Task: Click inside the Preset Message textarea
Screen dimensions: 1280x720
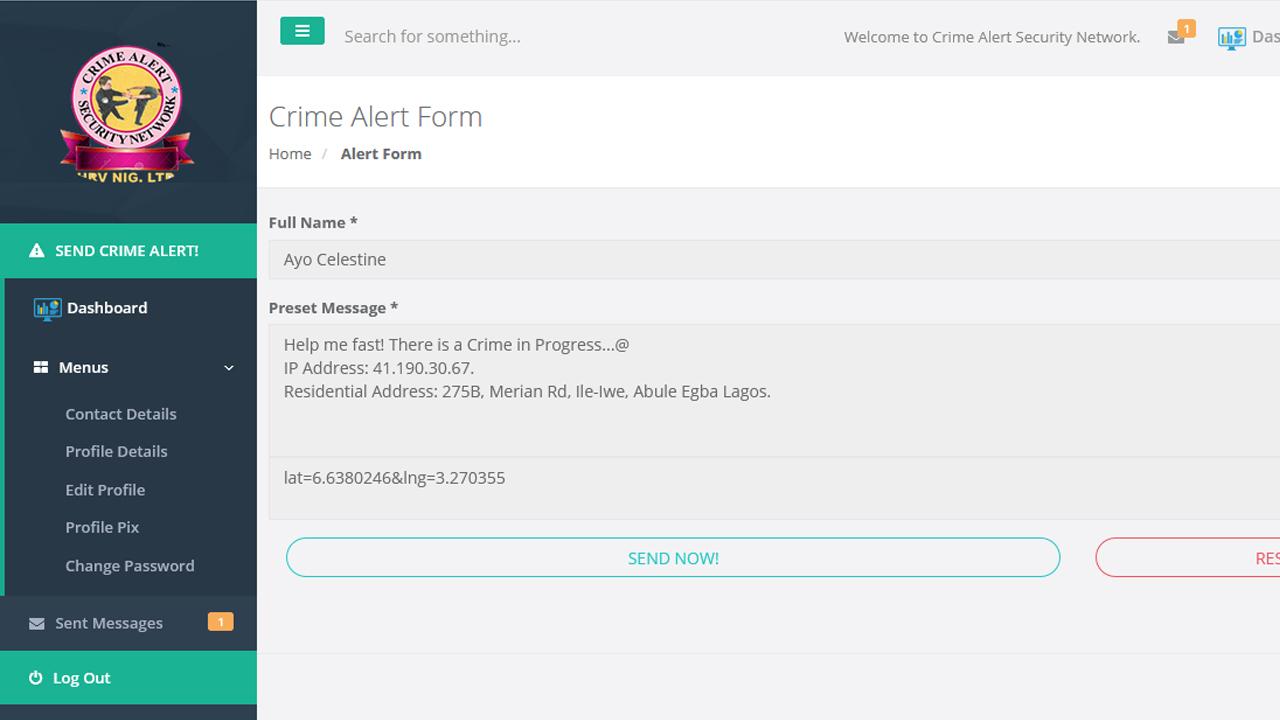Action: (x=774, y=390)
